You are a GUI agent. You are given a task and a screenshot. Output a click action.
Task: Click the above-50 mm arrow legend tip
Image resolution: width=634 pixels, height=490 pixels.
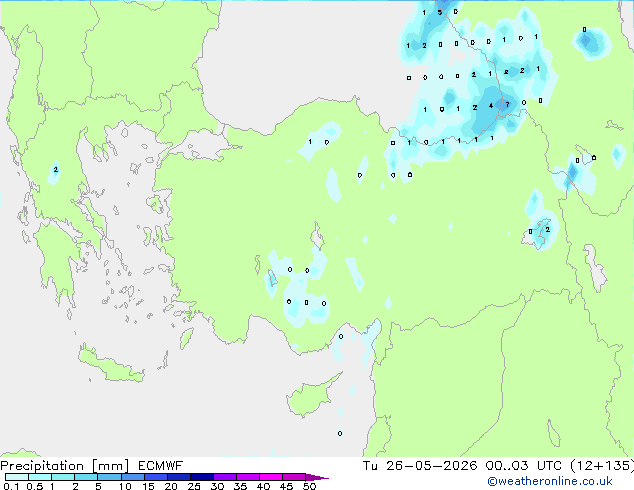[317, 477]
